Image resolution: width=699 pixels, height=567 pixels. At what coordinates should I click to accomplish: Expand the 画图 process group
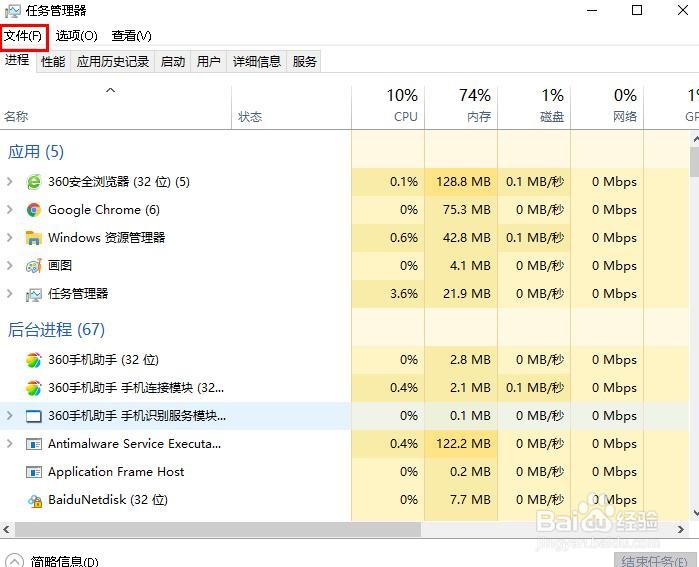(9, 266)
